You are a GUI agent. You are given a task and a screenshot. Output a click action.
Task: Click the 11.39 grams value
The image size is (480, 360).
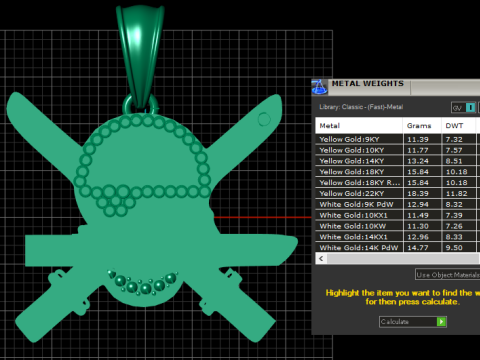(x=418, y=139)
